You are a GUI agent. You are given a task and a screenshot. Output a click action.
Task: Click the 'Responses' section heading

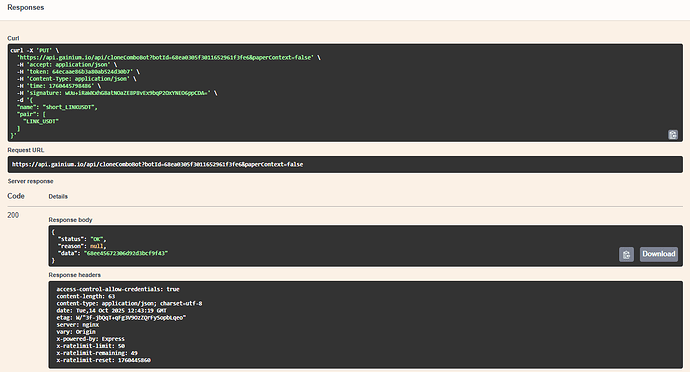click(26, 7)
